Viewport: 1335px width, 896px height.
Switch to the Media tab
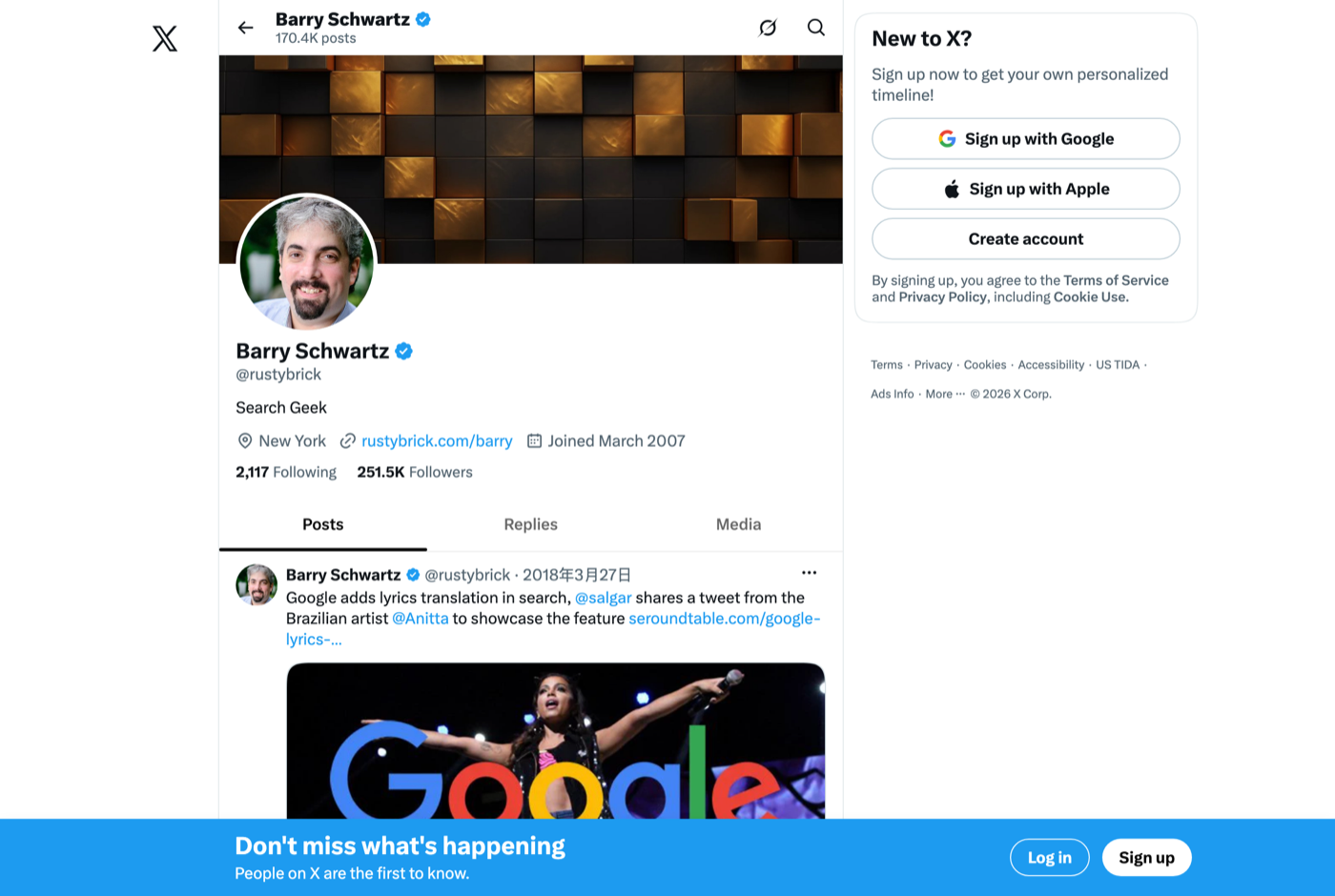click(x=739, y=524)
